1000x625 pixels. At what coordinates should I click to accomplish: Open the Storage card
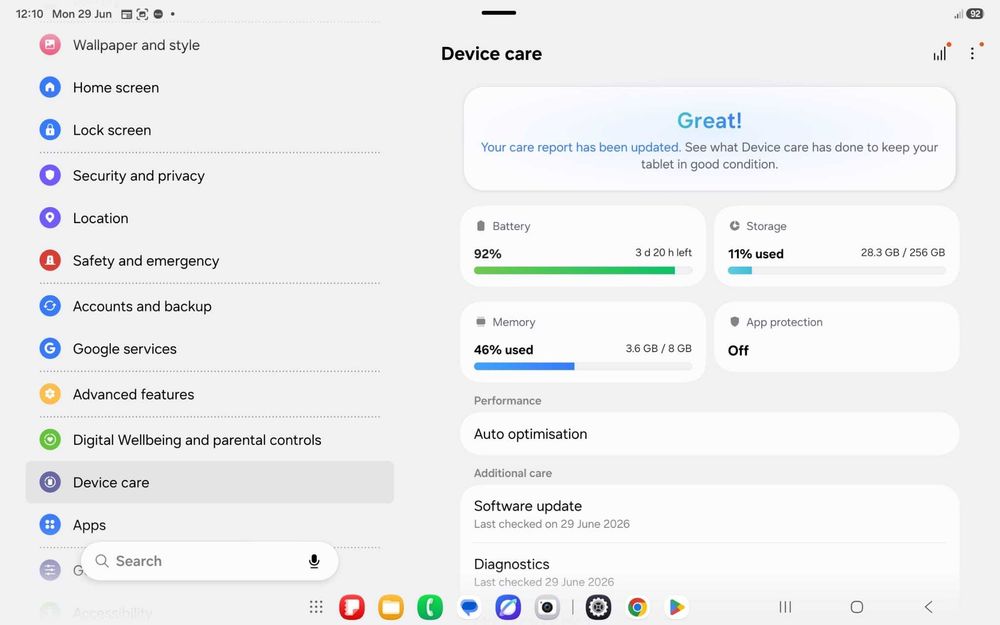pyautogui.click(x=836, y=246)
